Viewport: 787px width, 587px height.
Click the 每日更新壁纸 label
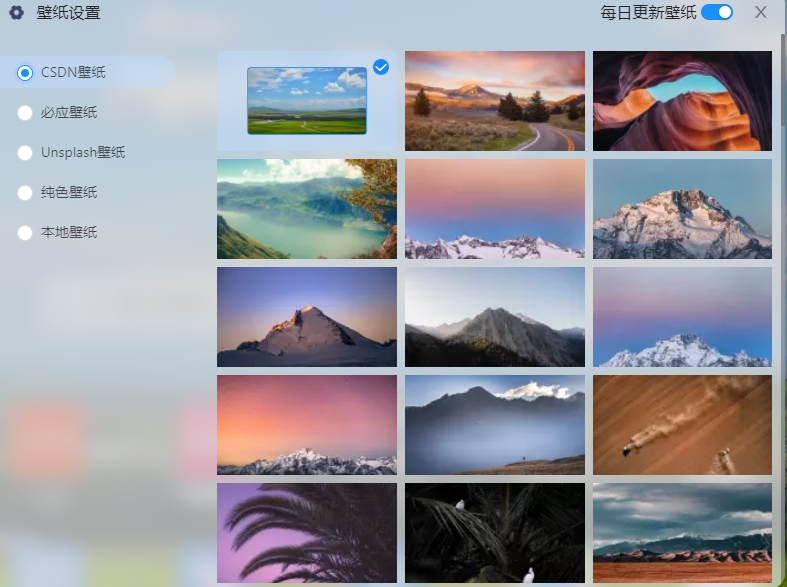(648, 13)
